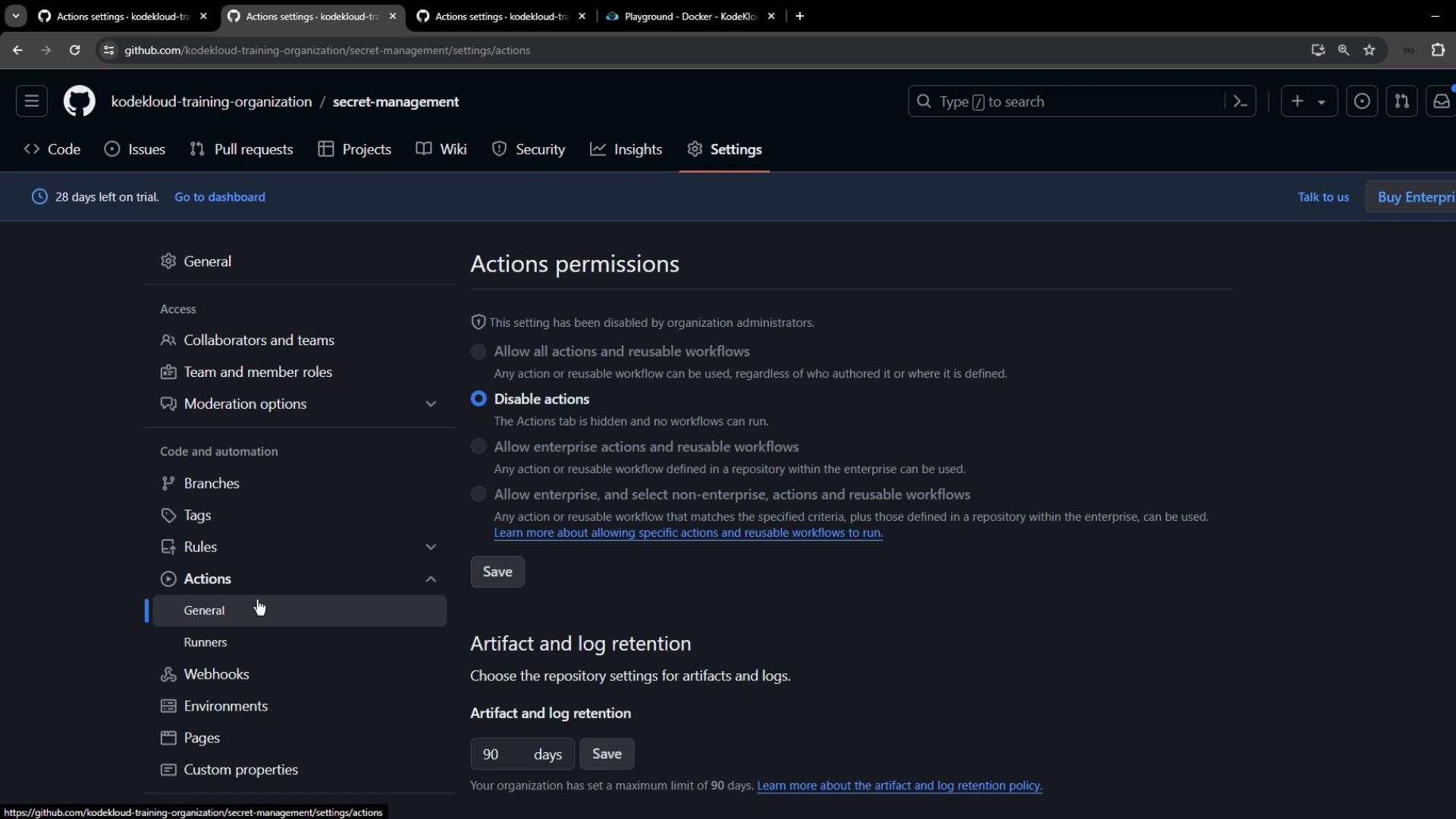The image size is (1456, 819).
Task: Open the command palette icon
Action: pyautogui.click(x=1241, y=102)
